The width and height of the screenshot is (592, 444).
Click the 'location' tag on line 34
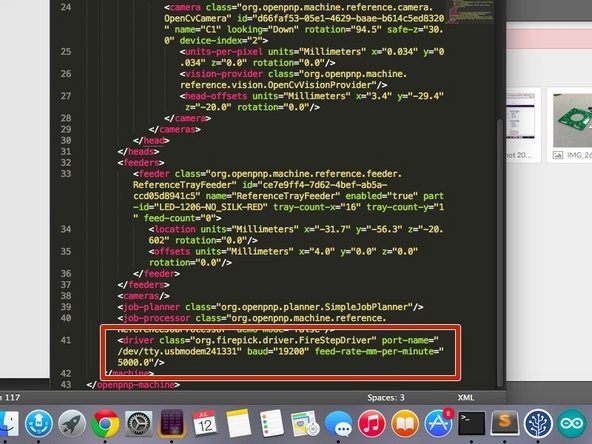pyautogui.click(x=175, y=230)
